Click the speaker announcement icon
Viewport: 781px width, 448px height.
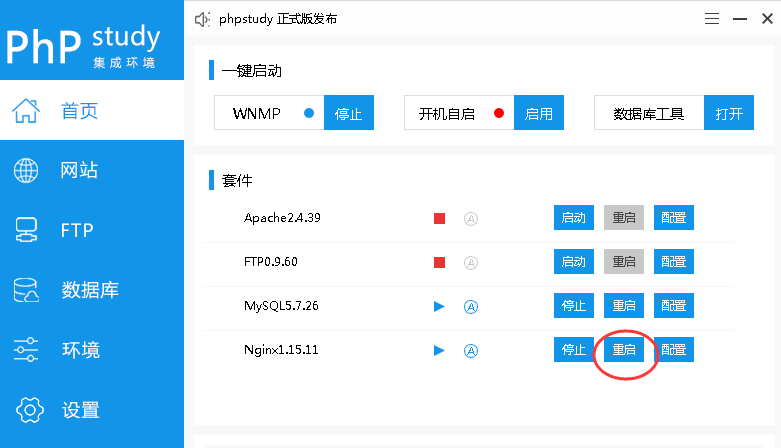202,19
